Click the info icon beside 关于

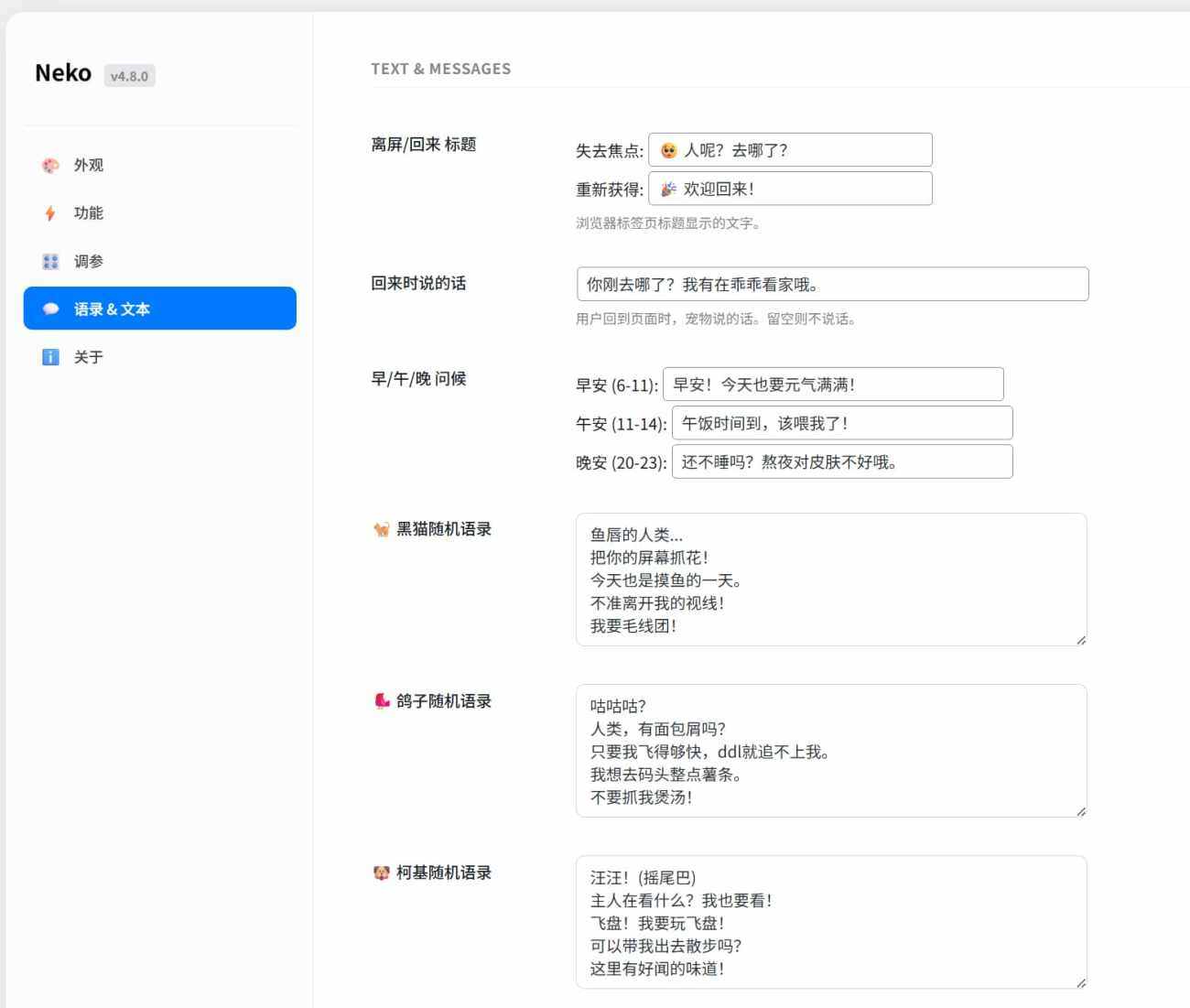tap(50, 357)
